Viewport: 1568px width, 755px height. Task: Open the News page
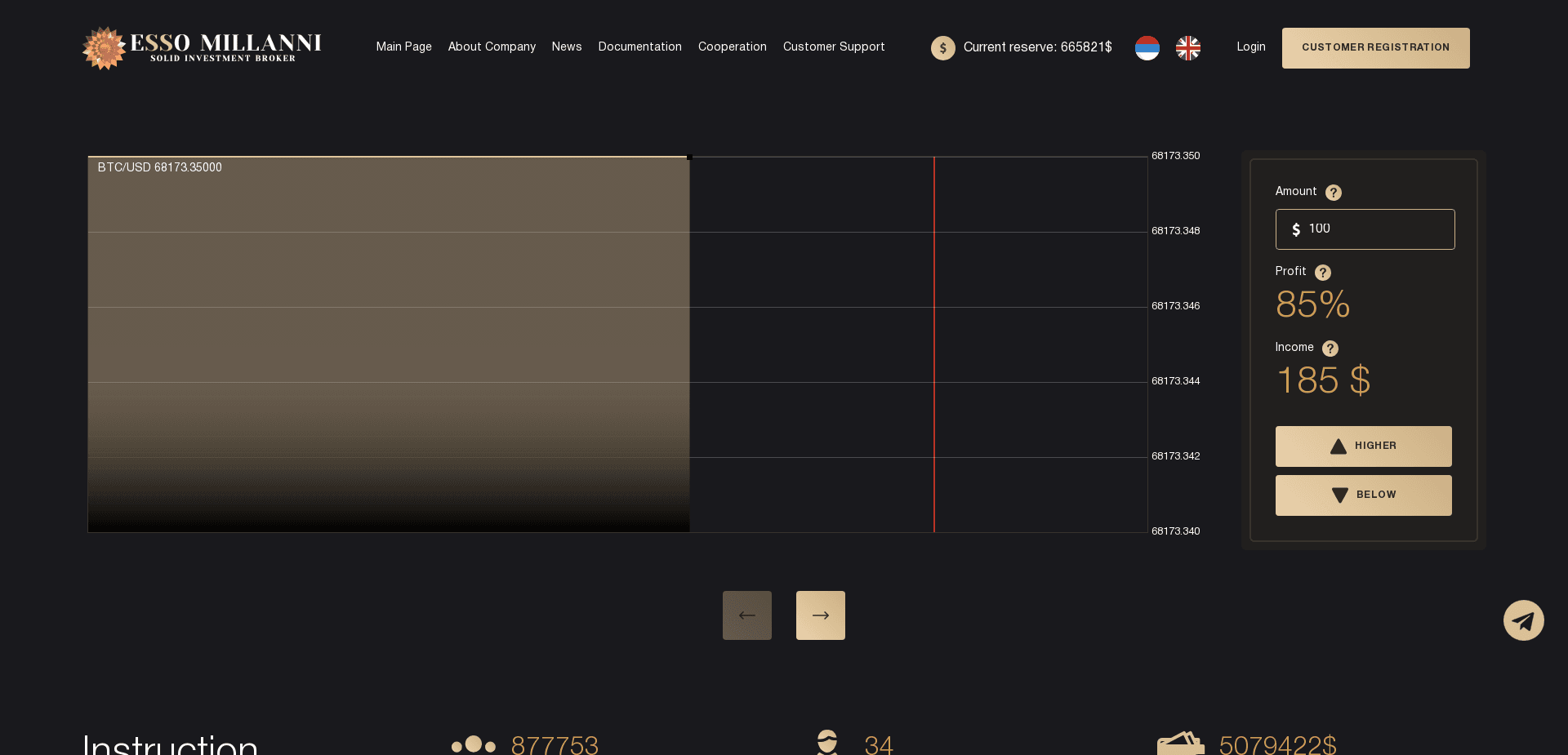click(x=567, y=47)
